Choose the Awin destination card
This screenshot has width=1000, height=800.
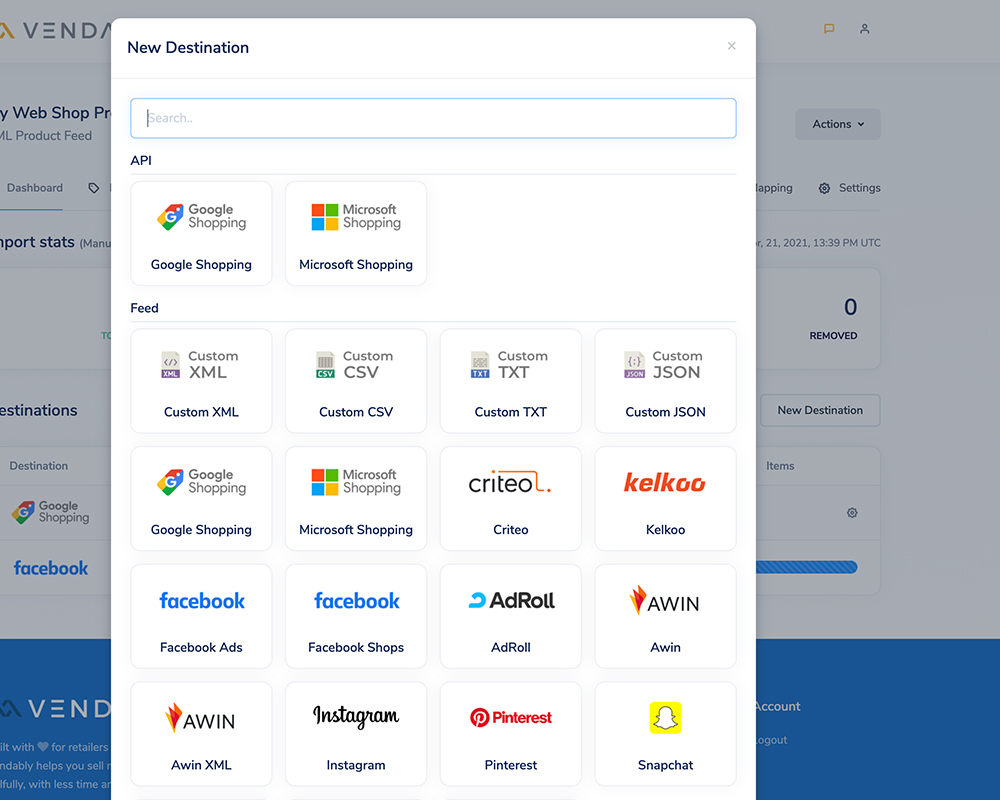pos(665,616)
